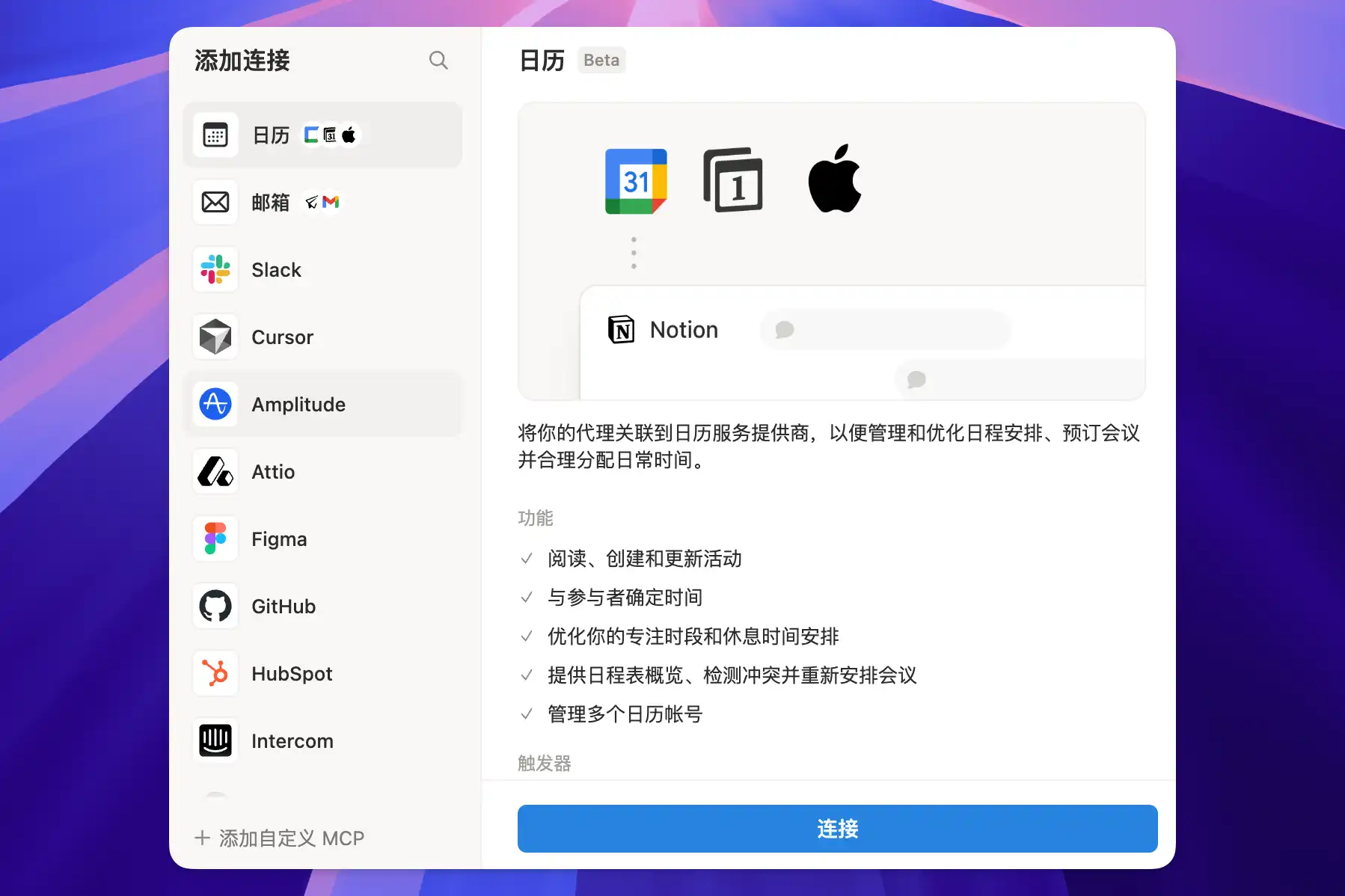Screen dimensions: 1345x896
Task: Select the Cursor cube icon
Action: [215, 337]
